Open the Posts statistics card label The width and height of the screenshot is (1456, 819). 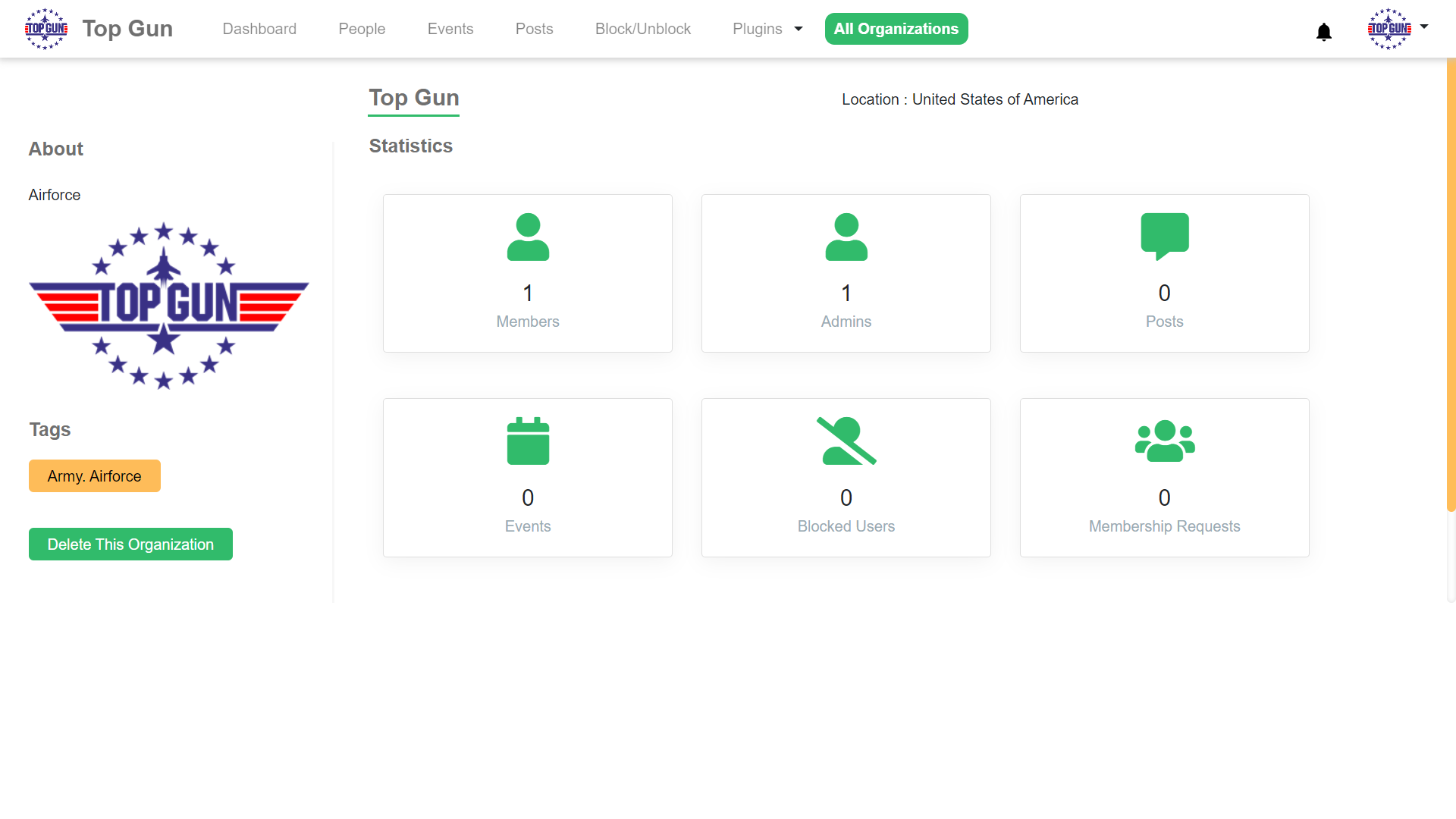1165,322
